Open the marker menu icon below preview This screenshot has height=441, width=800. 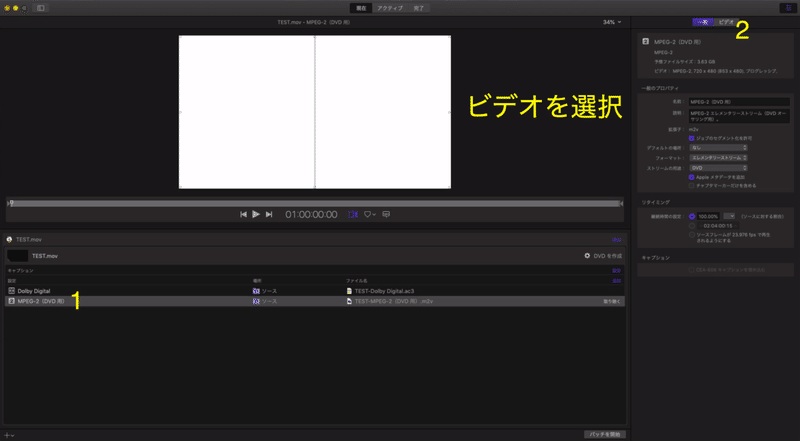tap(369, 215)
